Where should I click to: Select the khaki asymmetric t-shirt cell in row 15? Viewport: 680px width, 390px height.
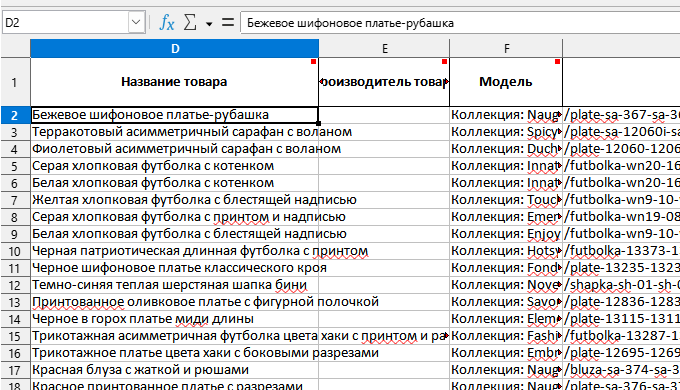click(174, 336)
